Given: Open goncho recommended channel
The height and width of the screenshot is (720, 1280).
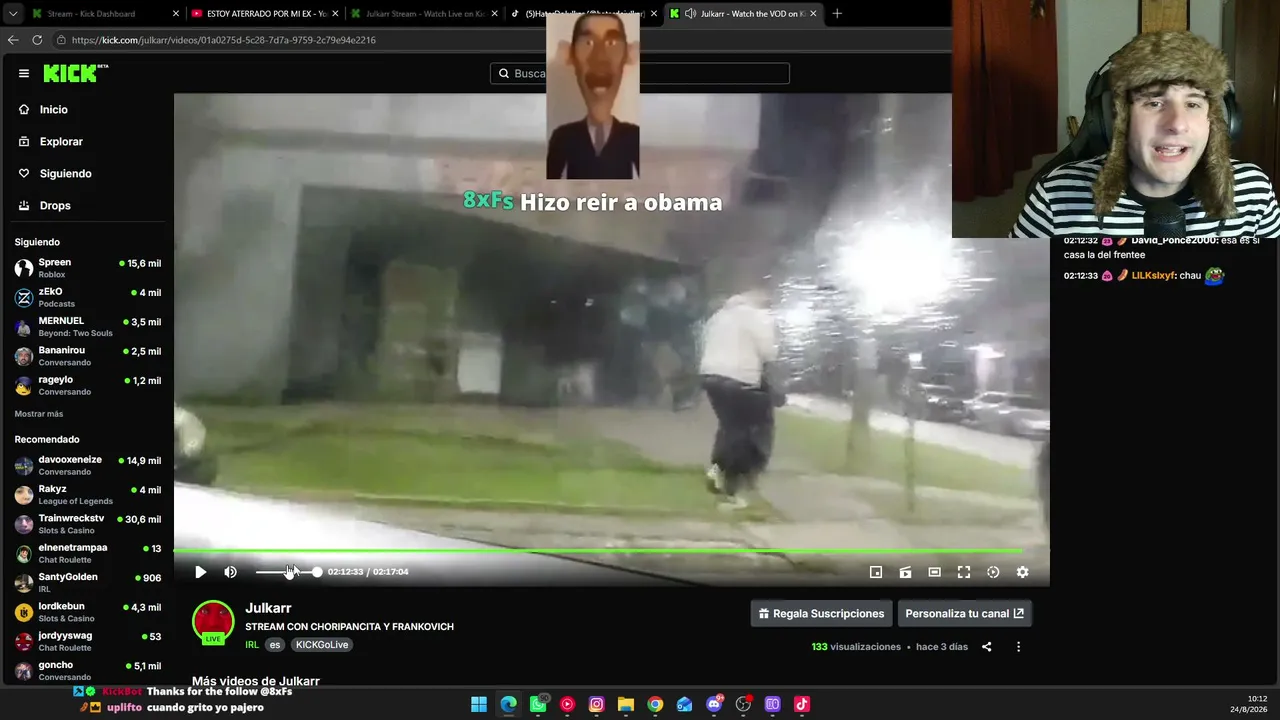Looking at the screenshot, I should [88, 670].
